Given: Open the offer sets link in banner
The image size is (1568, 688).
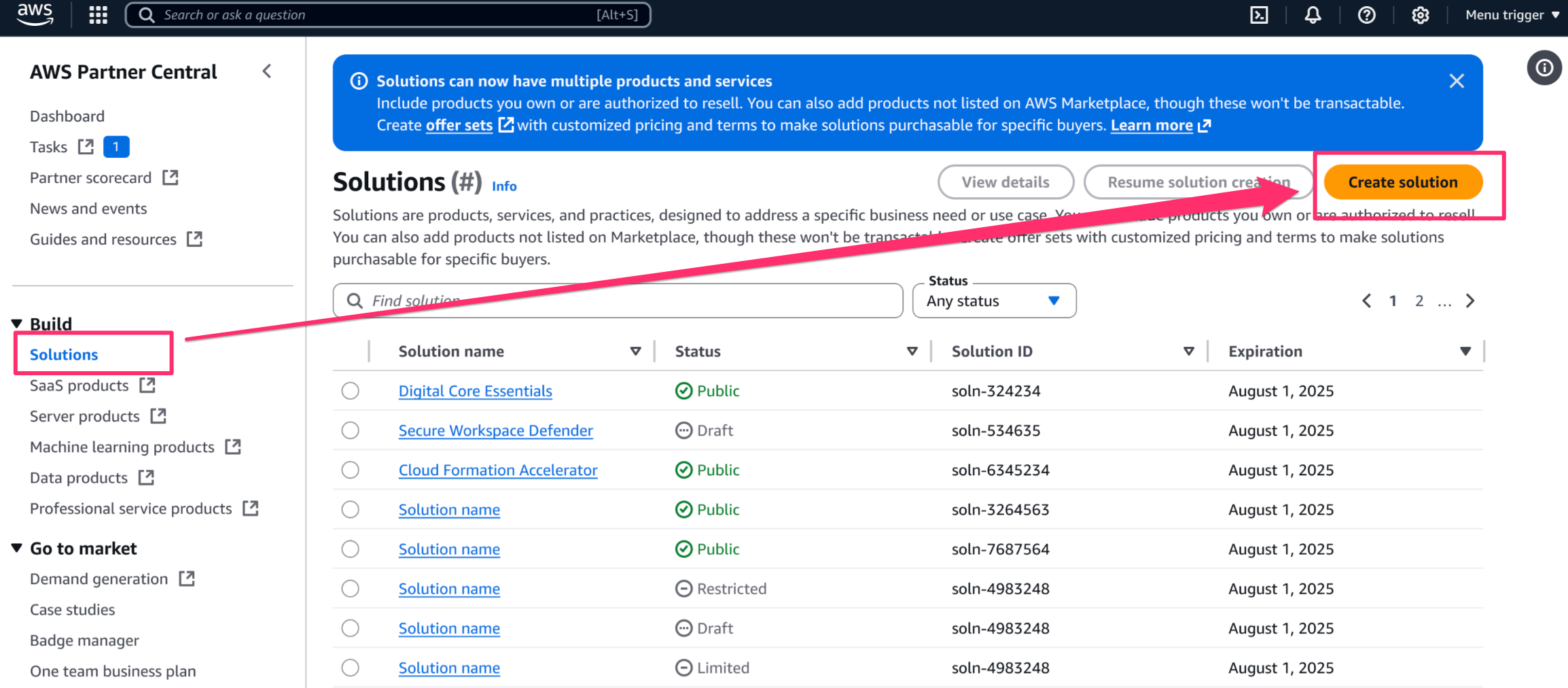Looking at the screenshot, I should coord(459,126).
